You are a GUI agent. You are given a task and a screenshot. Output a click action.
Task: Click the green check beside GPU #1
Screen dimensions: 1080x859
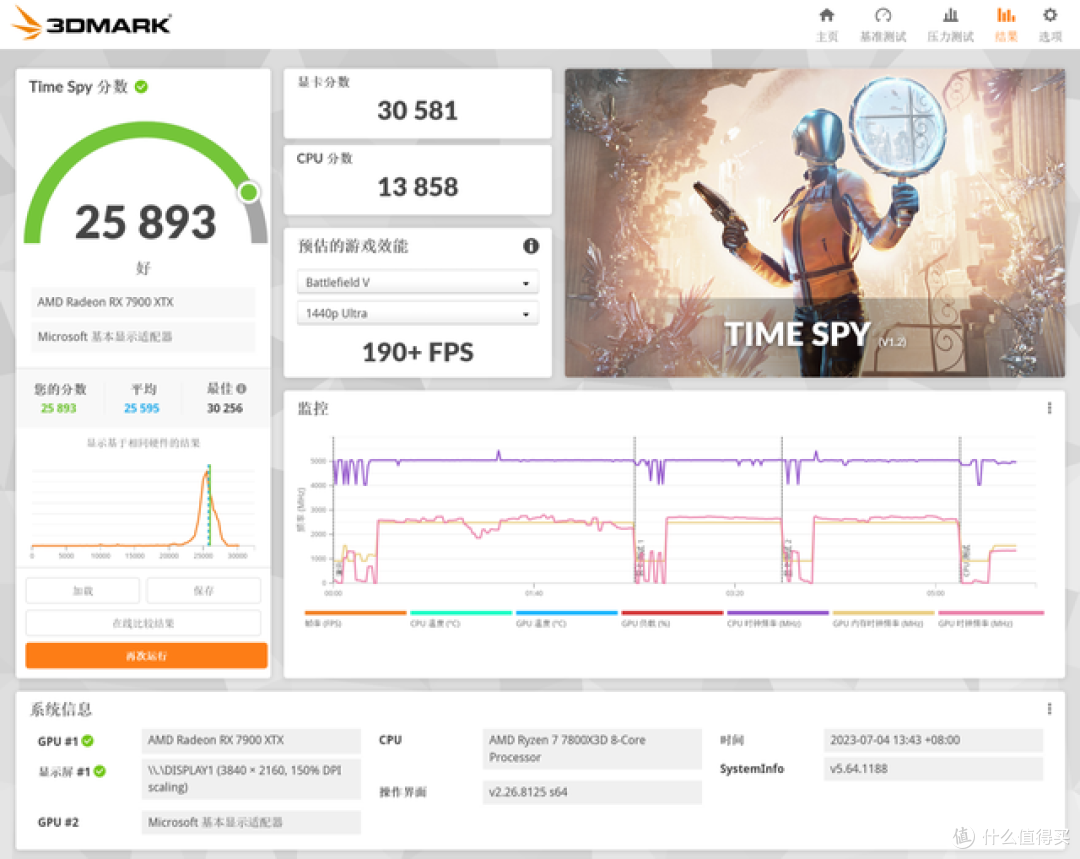(87, 741)
